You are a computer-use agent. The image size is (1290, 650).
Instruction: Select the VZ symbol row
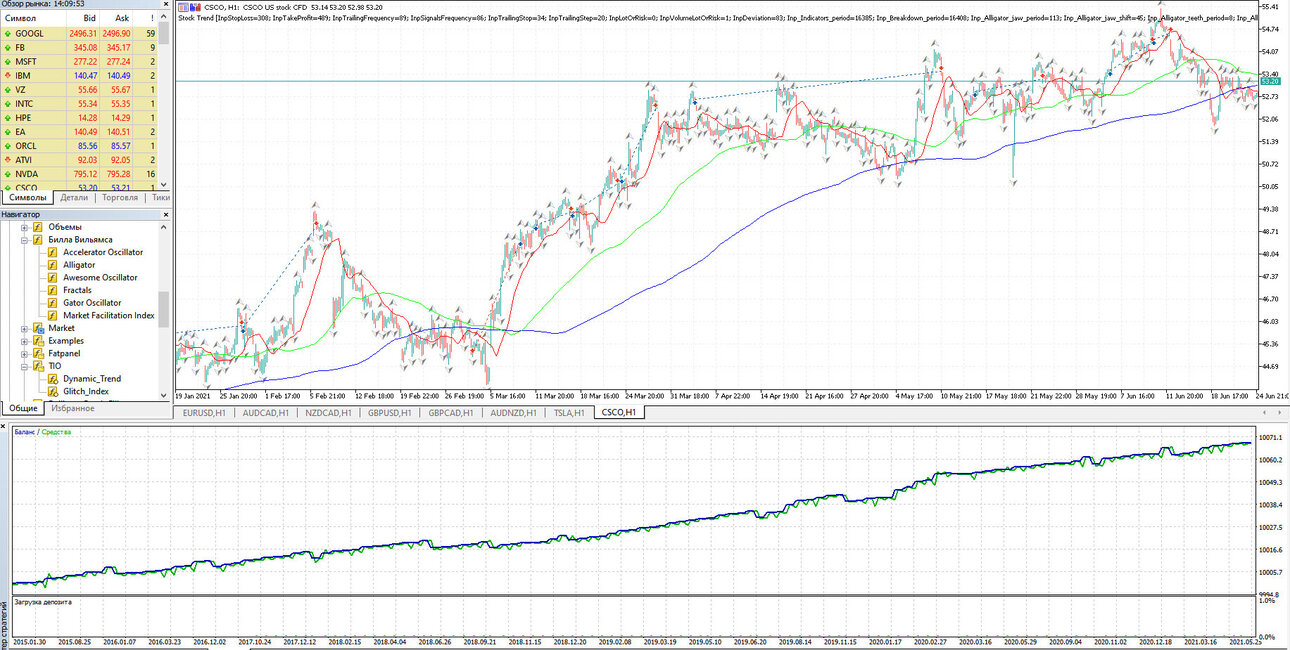(x=80, y=89)
